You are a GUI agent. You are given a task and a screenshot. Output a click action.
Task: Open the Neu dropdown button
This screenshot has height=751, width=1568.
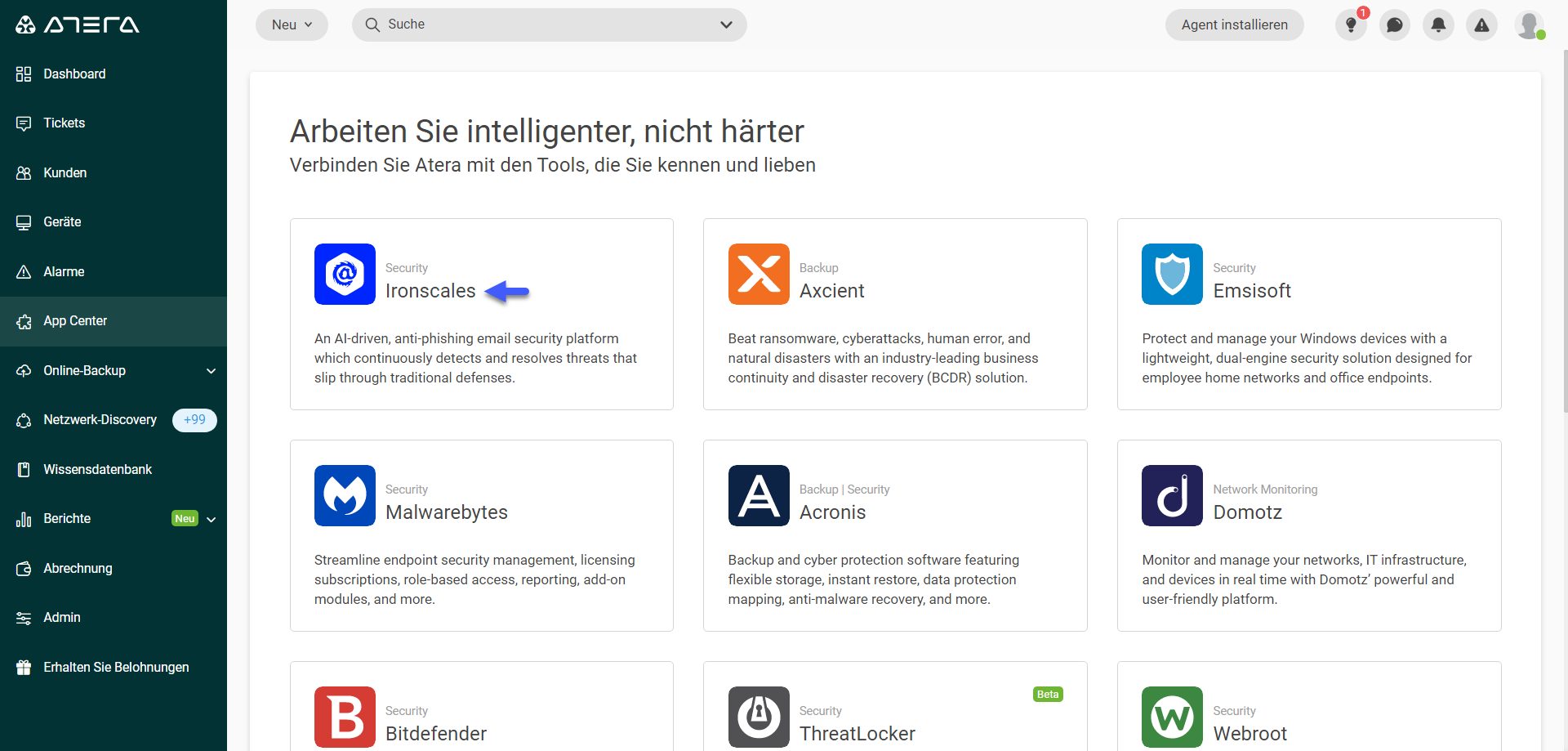click(292, 25)
